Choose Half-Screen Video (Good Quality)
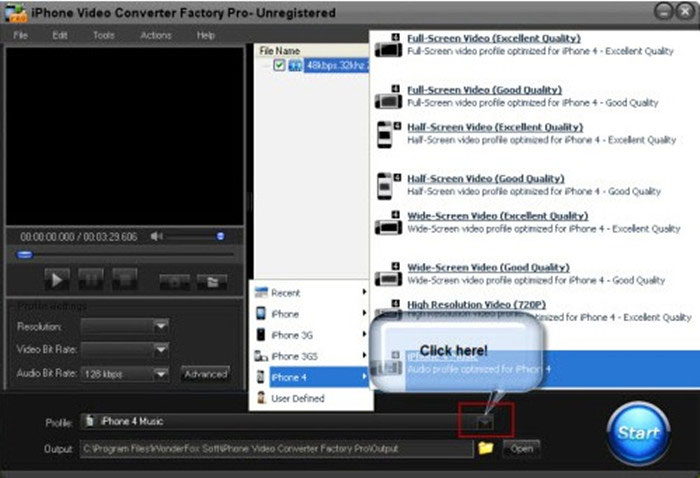This screenshot has height=478, width=700. click(486, 179)
